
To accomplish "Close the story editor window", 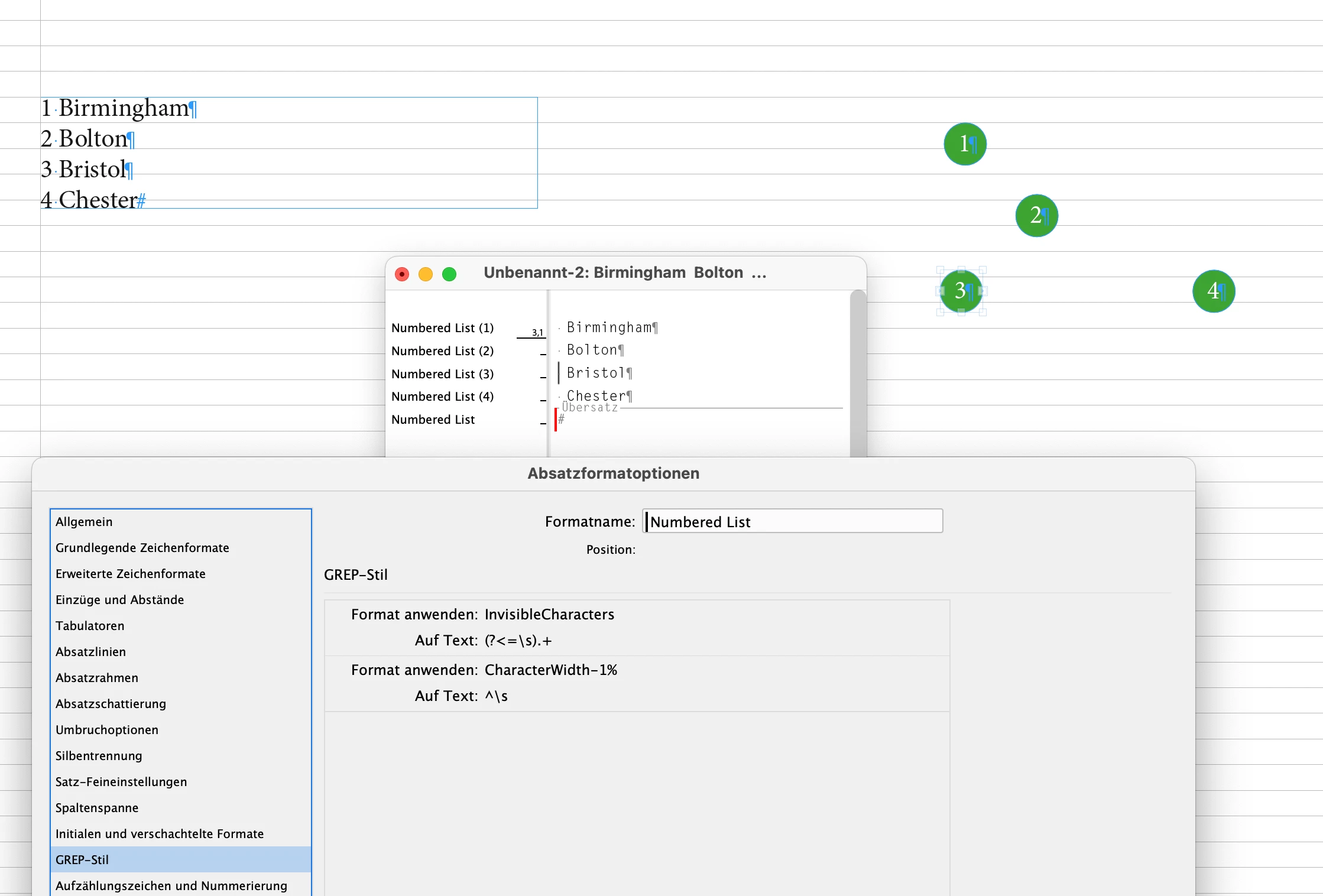I will pos(402,274).
